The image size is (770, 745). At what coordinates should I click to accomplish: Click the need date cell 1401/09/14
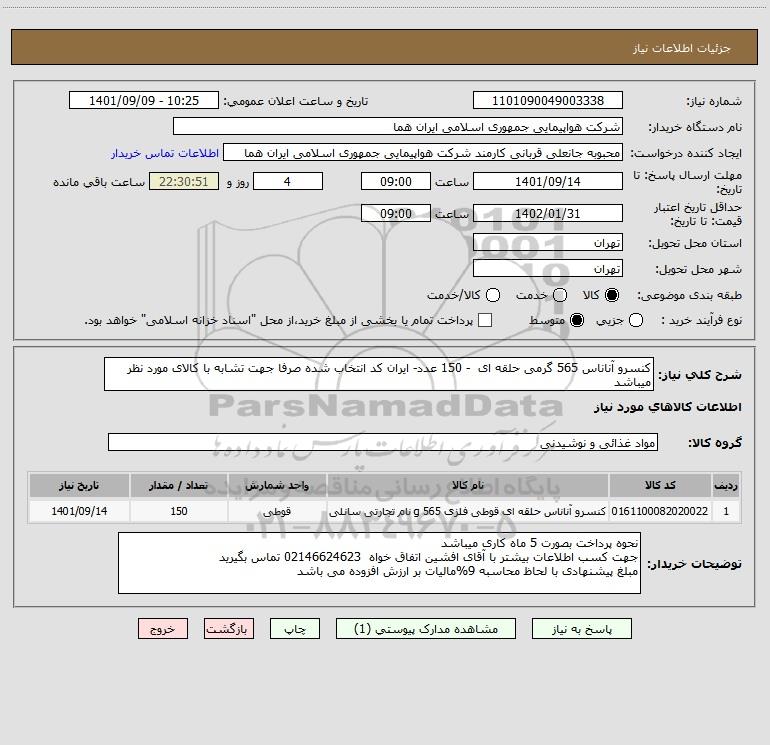[x=79, y=511]
